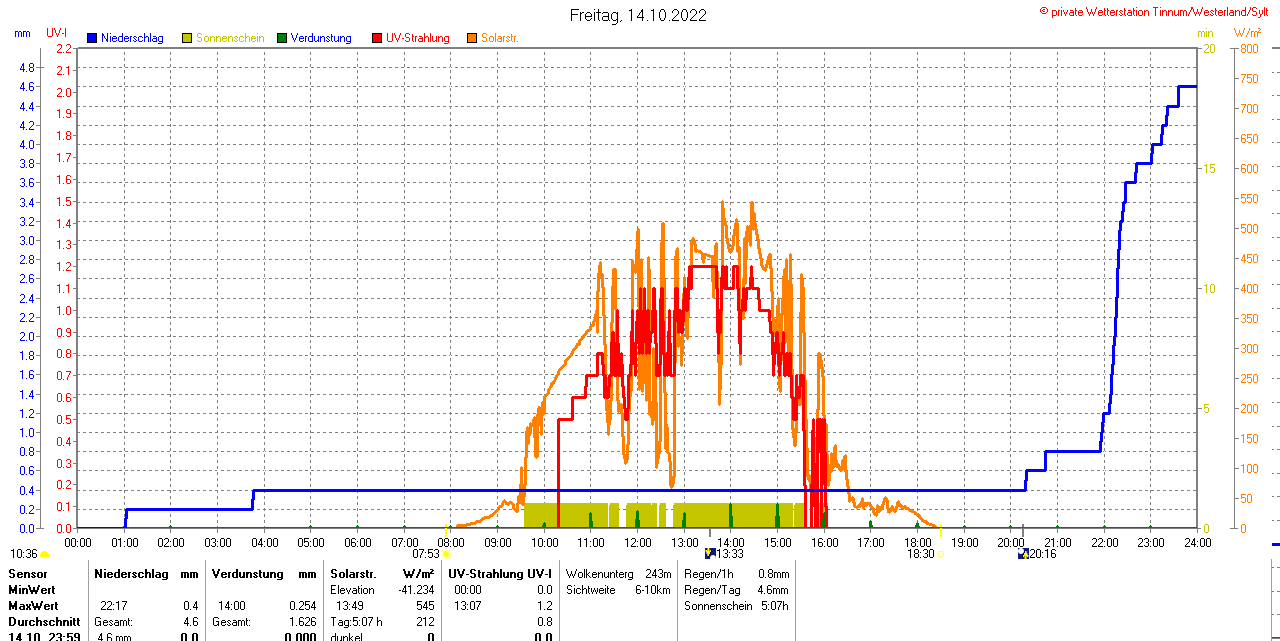The image size is (1280, 641).
Task: Select the Sensor header in the data table
Action: click(27, 574)
